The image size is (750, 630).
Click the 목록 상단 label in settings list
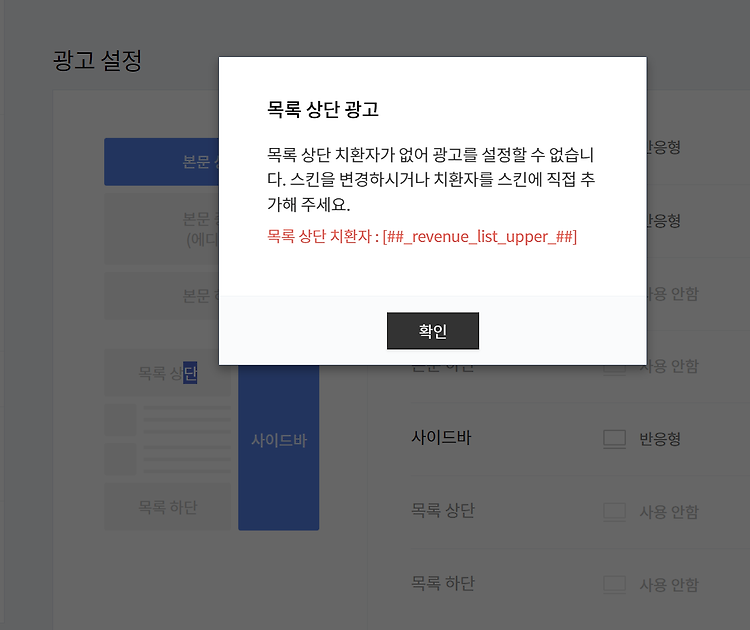(443, 510)
